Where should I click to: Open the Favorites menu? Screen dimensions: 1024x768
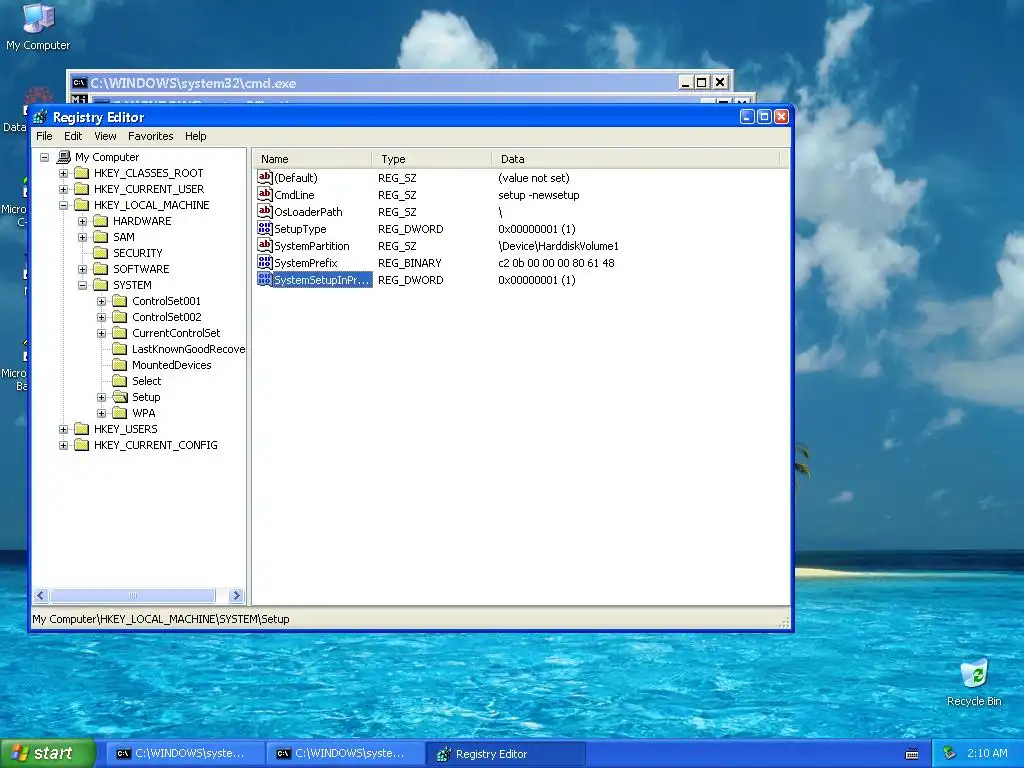click(150, 136)
